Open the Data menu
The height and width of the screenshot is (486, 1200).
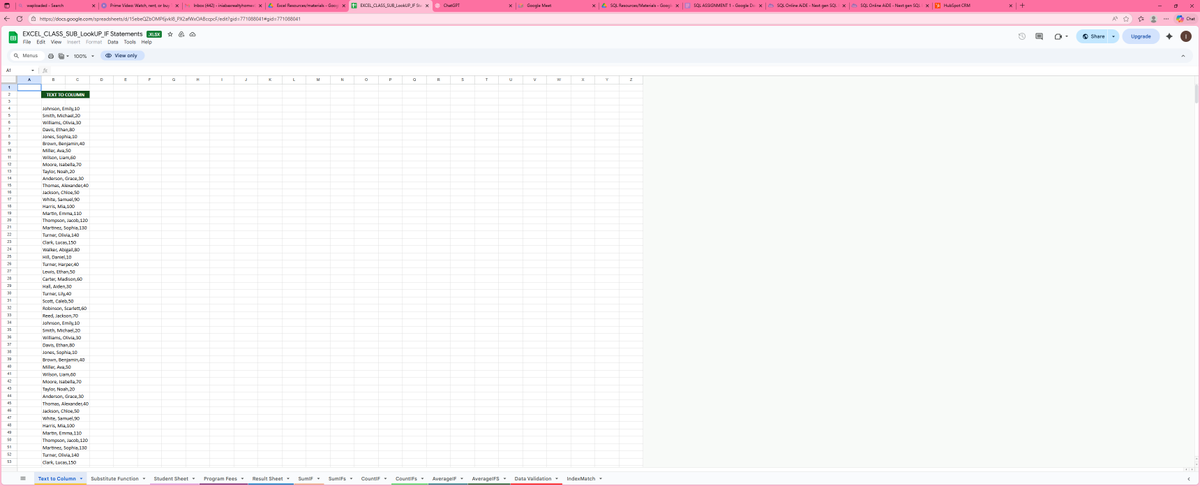[x=113, y=42]
